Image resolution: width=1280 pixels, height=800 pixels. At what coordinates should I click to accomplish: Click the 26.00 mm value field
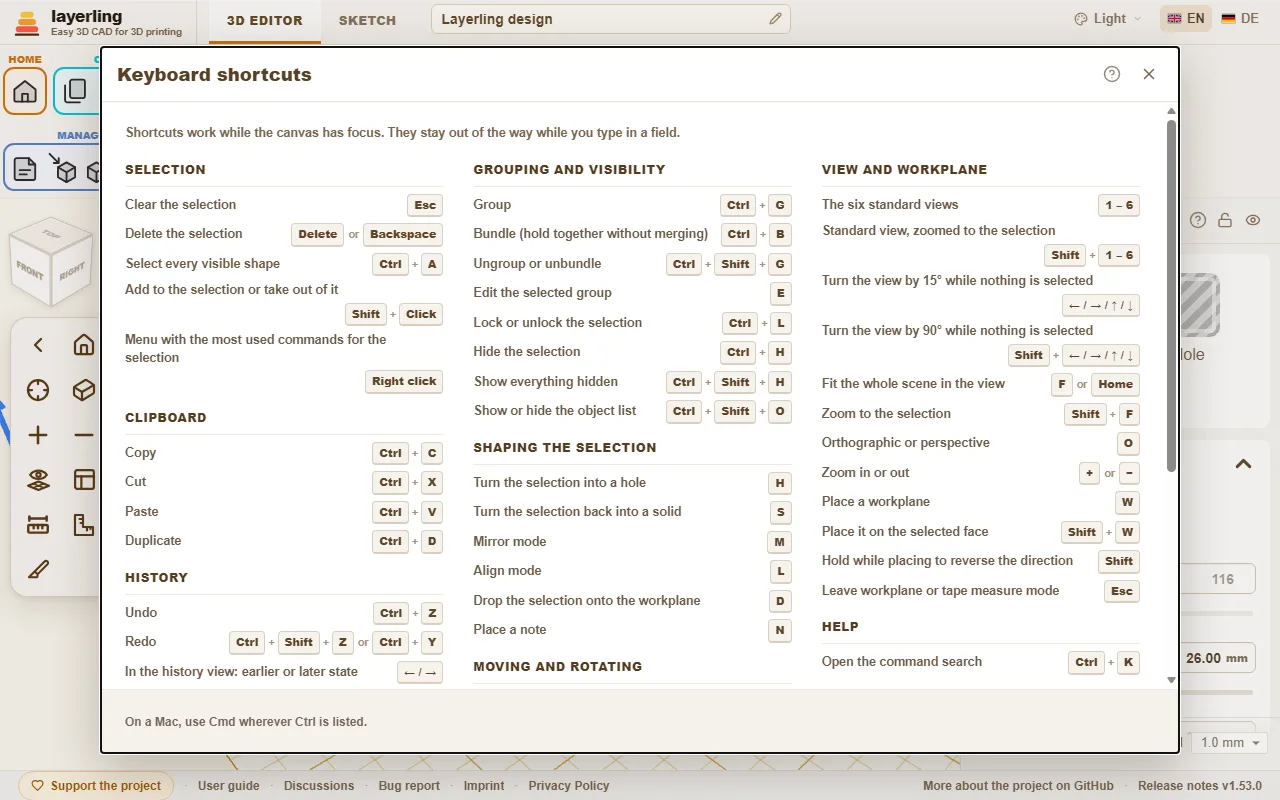[x=1216, y=658]
